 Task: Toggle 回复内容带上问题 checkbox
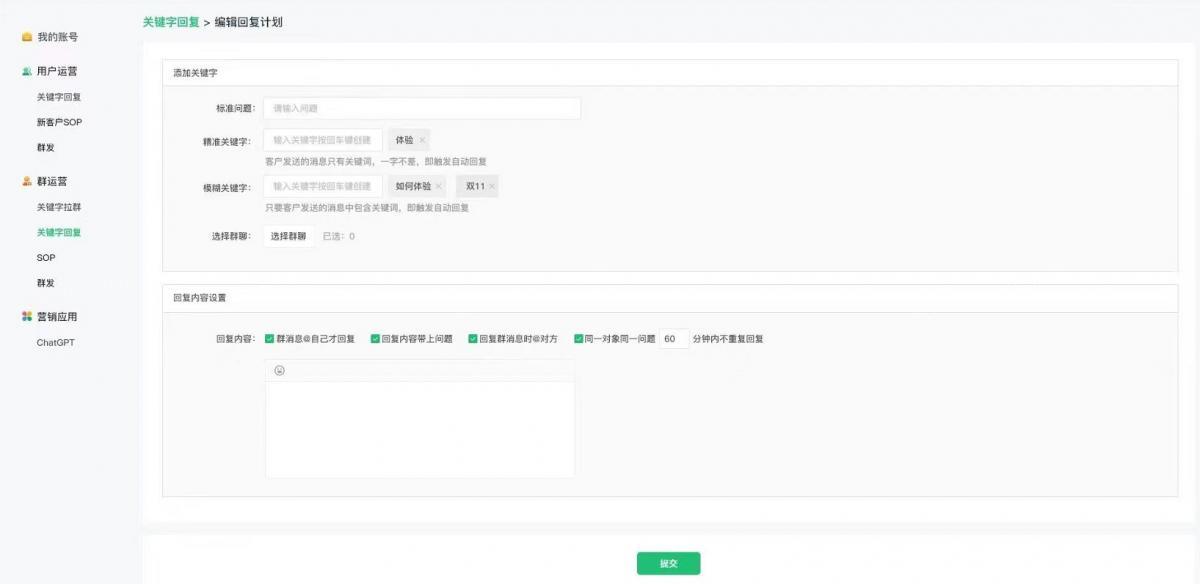pos(375,339)
